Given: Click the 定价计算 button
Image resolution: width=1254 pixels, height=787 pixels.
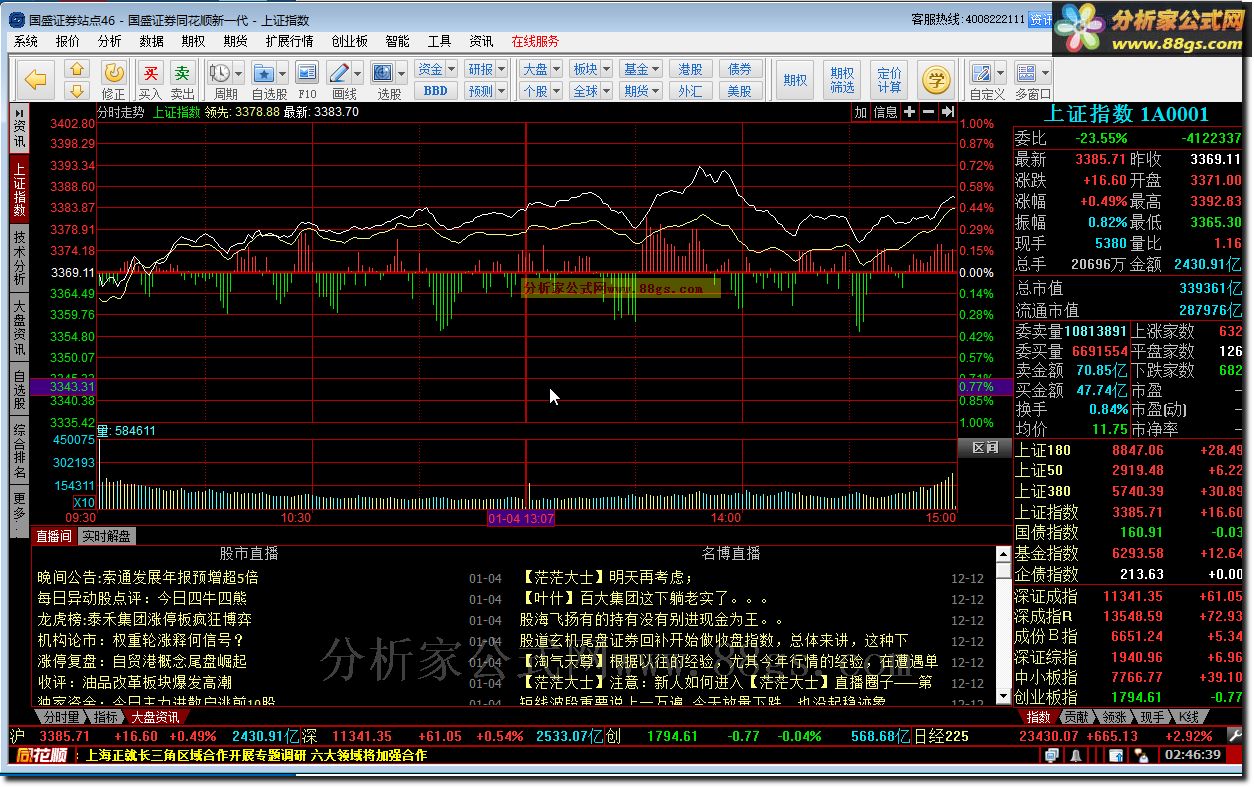Looking at the screenshot, I should tap(889, 80).
